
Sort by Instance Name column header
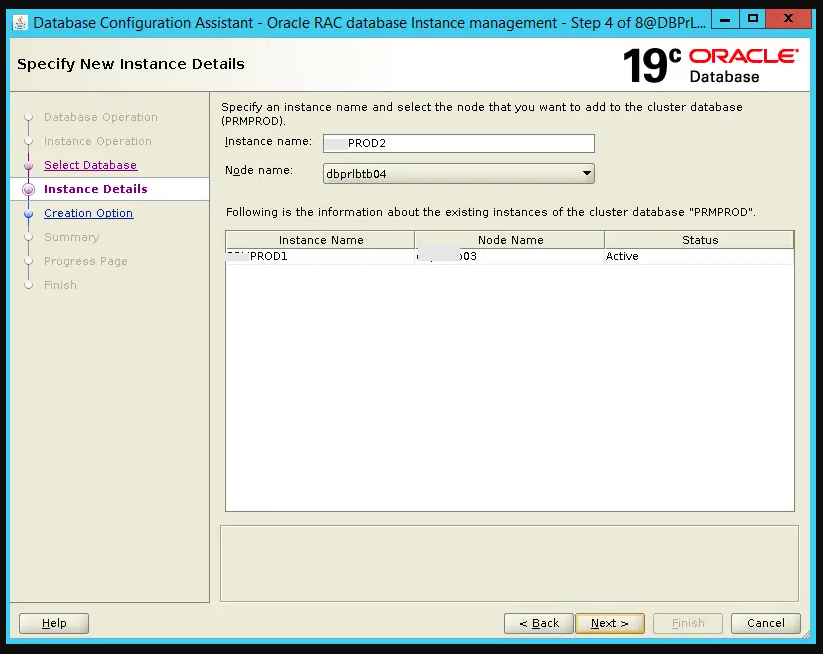(x=320, y=240)
